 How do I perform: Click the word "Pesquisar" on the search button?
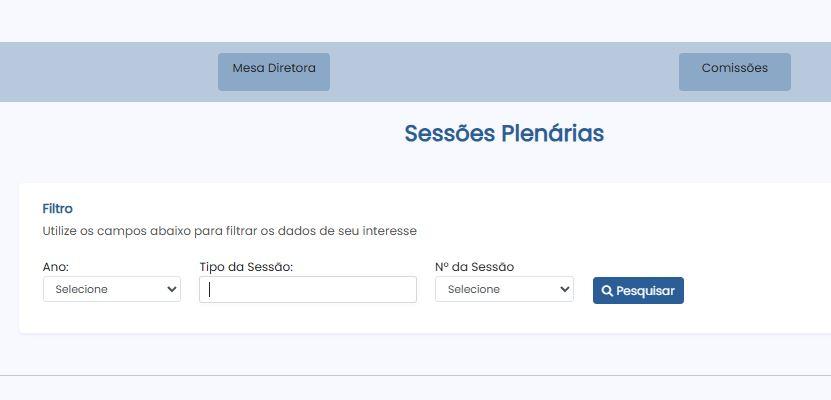coord(645,291)
